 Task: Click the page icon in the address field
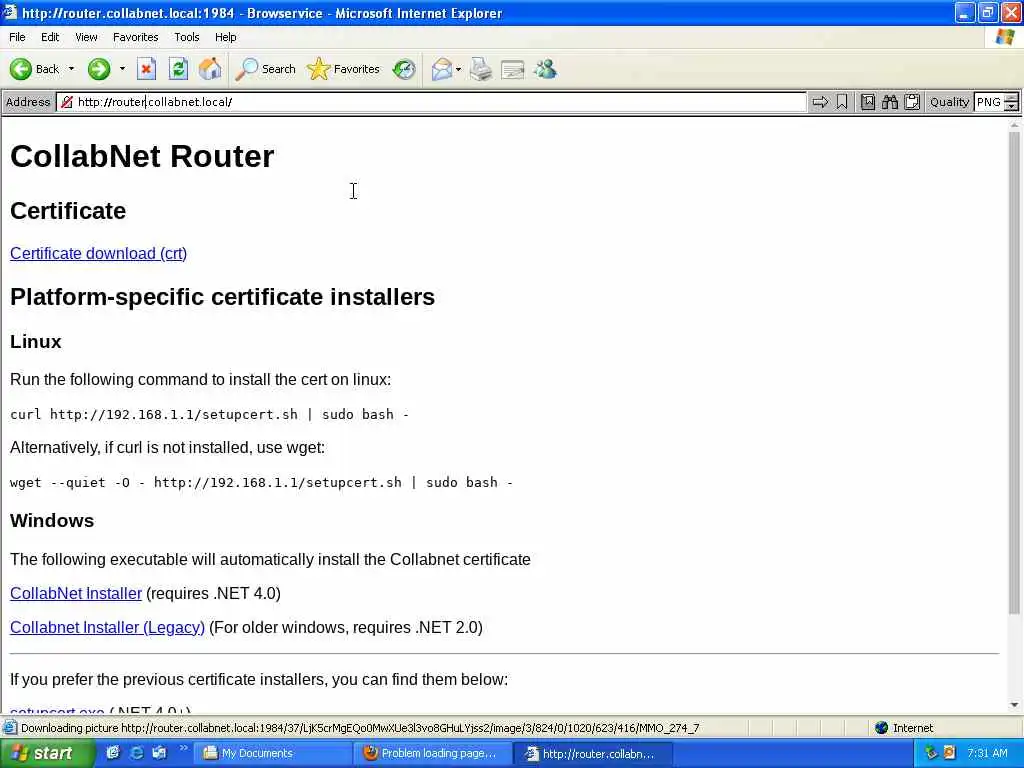[67, 102]
